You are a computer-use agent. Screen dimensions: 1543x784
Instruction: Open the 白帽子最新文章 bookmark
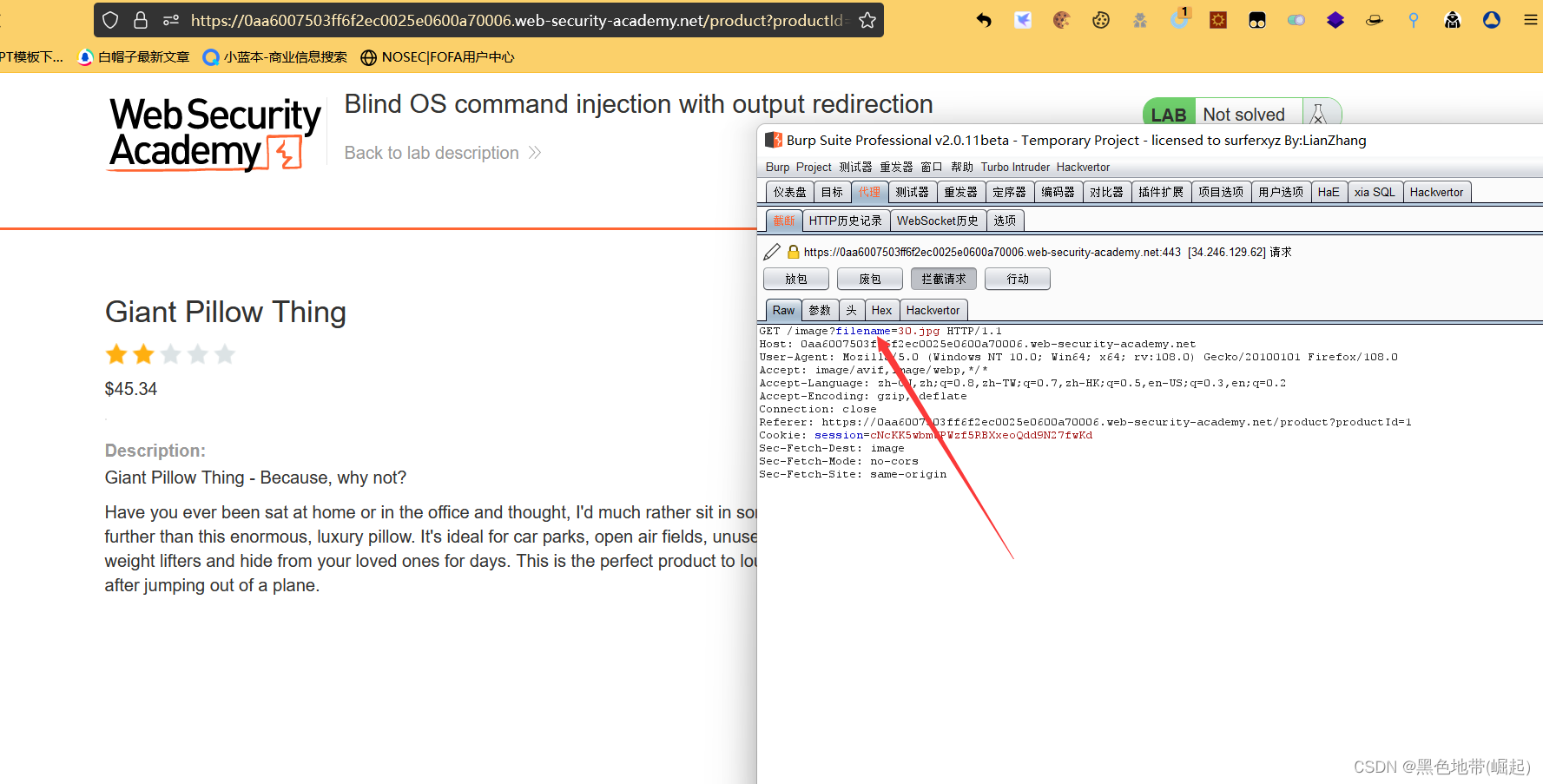pyautogui.click(x=134, y=57)
